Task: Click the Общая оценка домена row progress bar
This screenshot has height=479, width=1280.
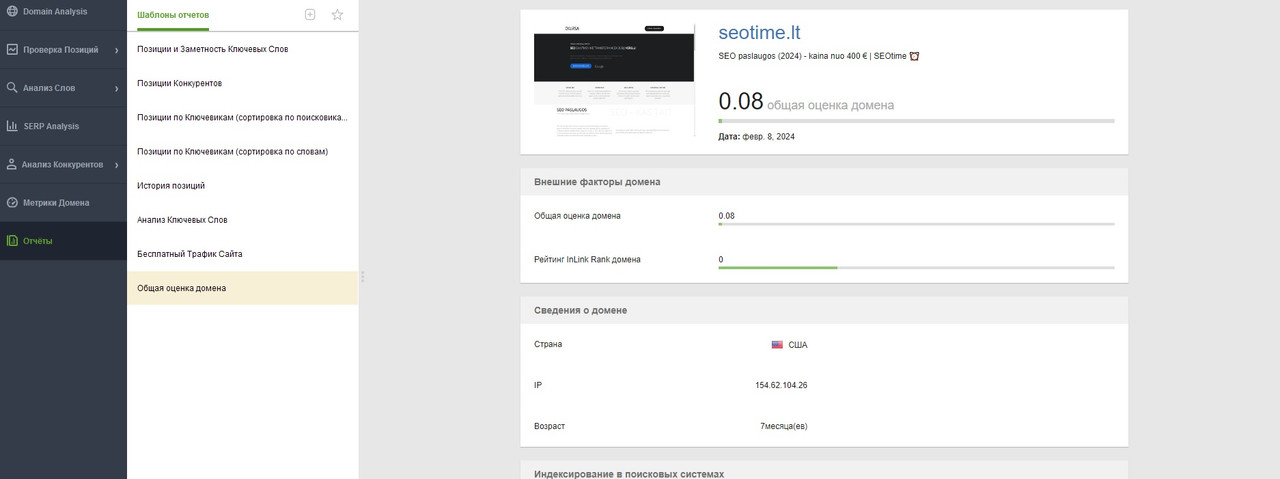Action: pyautogui.click(x=916, y=224)
